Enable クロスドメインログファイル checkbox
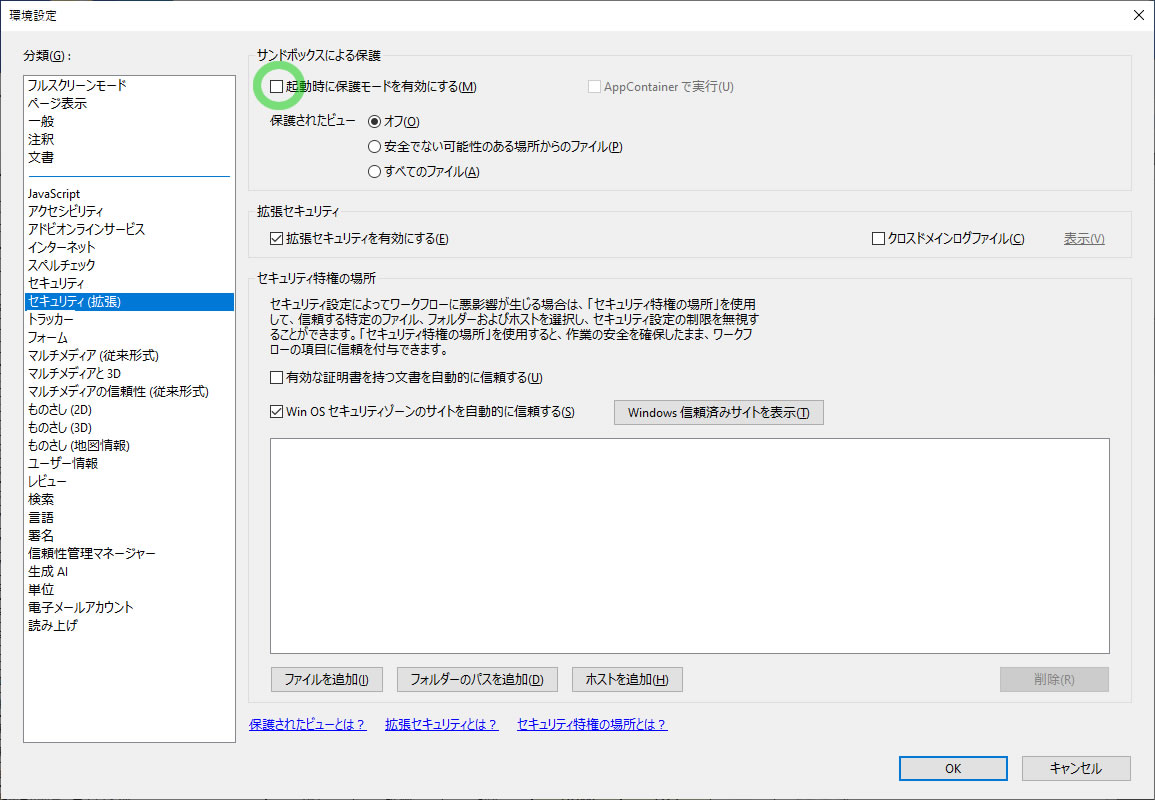This screenshot has height=800, width=1155. 879,239
